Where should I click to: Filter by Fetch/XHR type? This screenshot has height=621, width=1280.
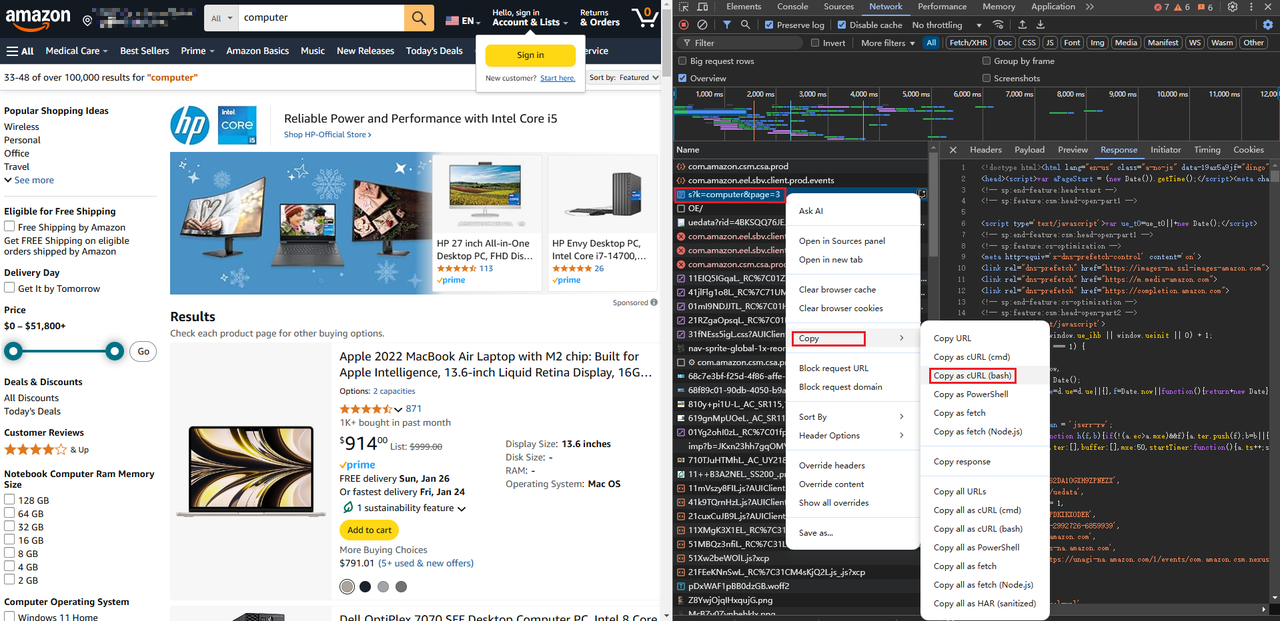tap(967, 43)
